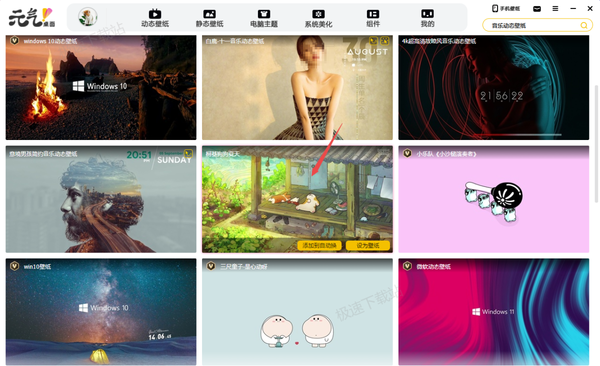Click the 元气桌面 app logo
Viewport: 600px width, 366px height.
click(x=32, y=18)
